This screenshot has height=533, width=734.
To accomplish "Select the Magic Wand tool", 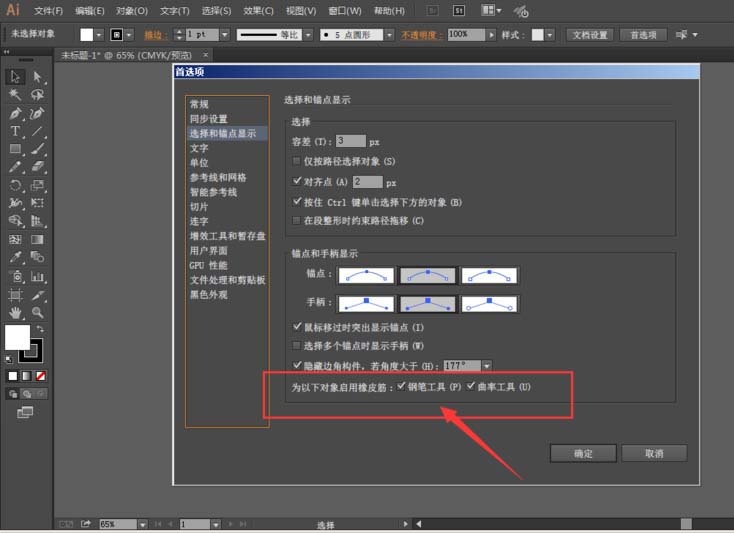I will 16,95.
